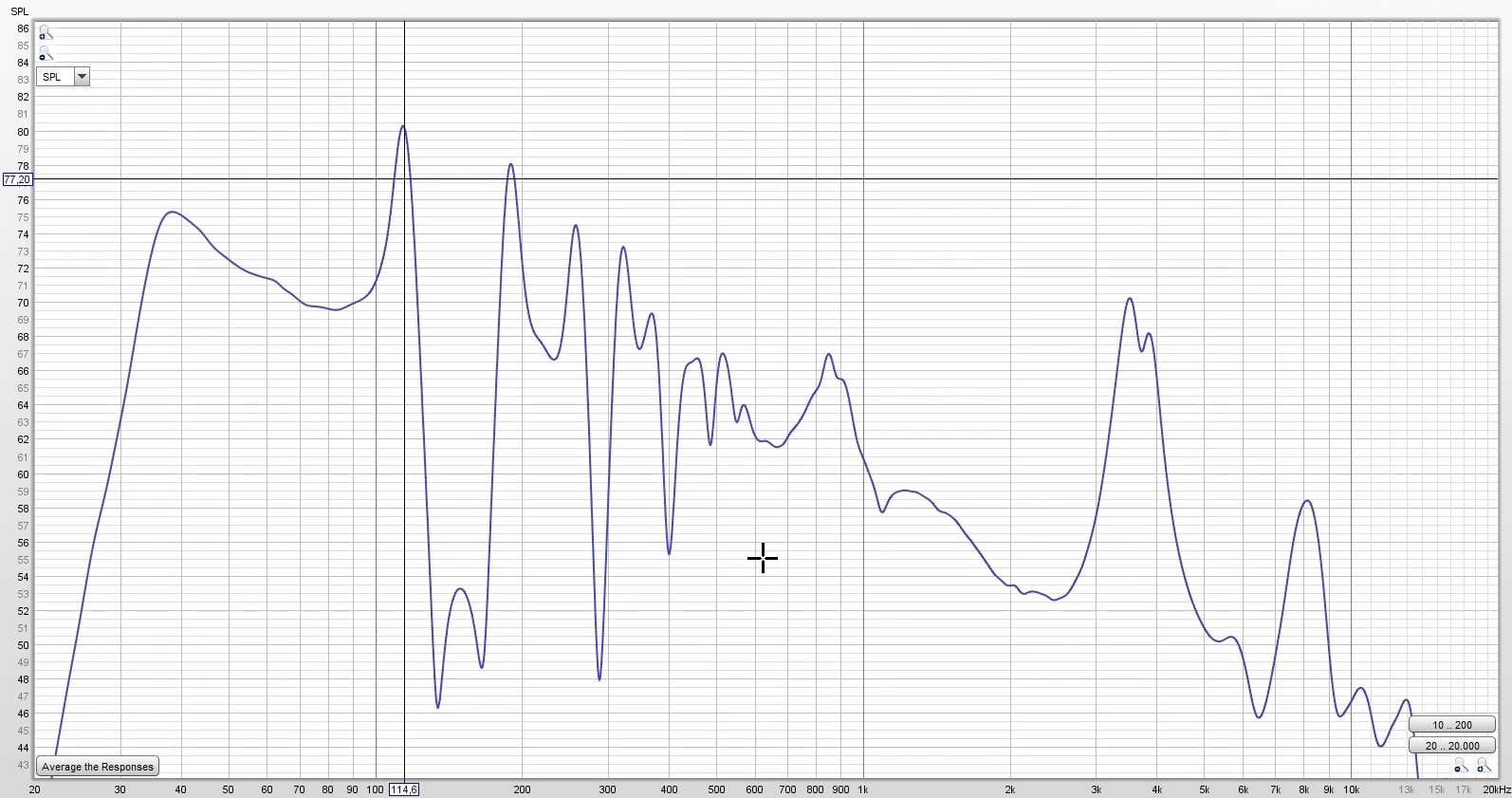Click the SPL text in the combo box
This screenshot has width=1512, height=798.
click(53, 77)
